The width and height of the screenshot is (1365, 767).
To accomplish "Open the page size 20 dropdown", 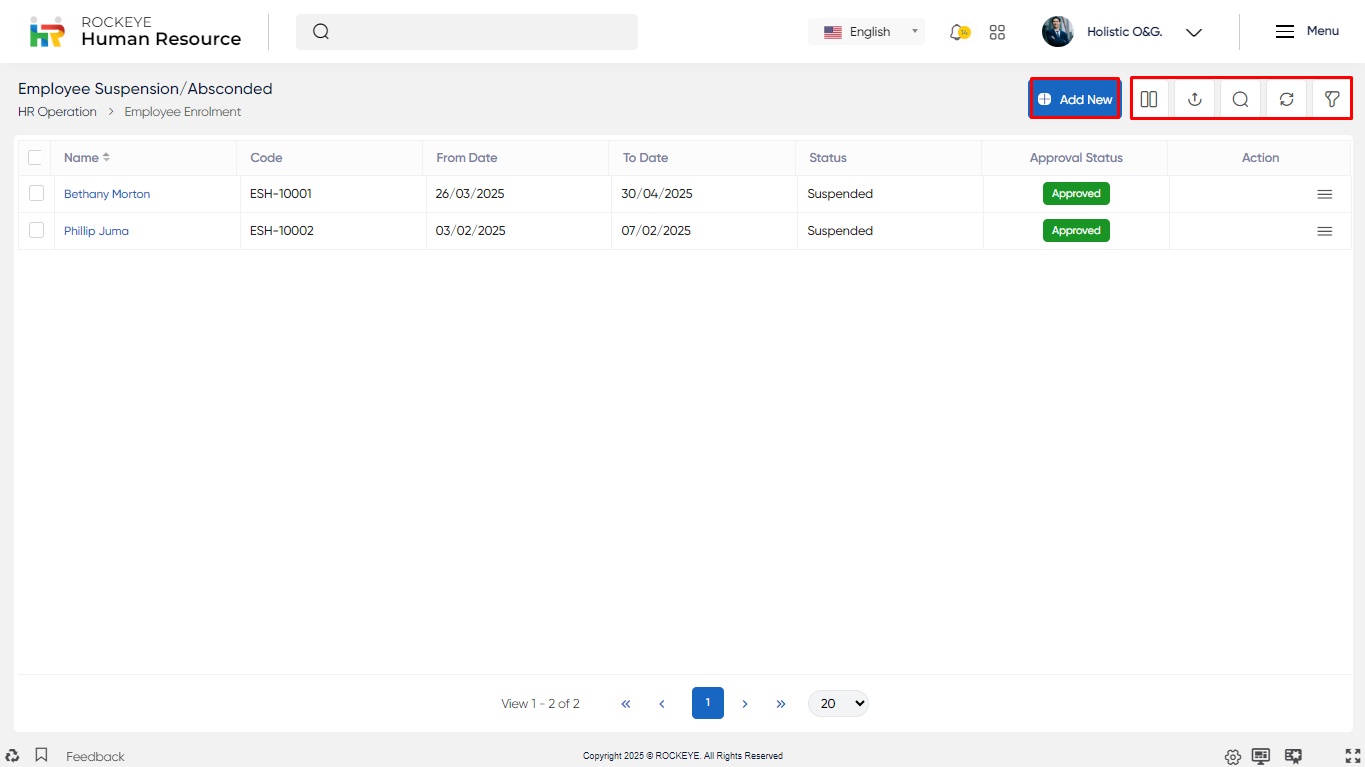I will [x=838, y=704].
